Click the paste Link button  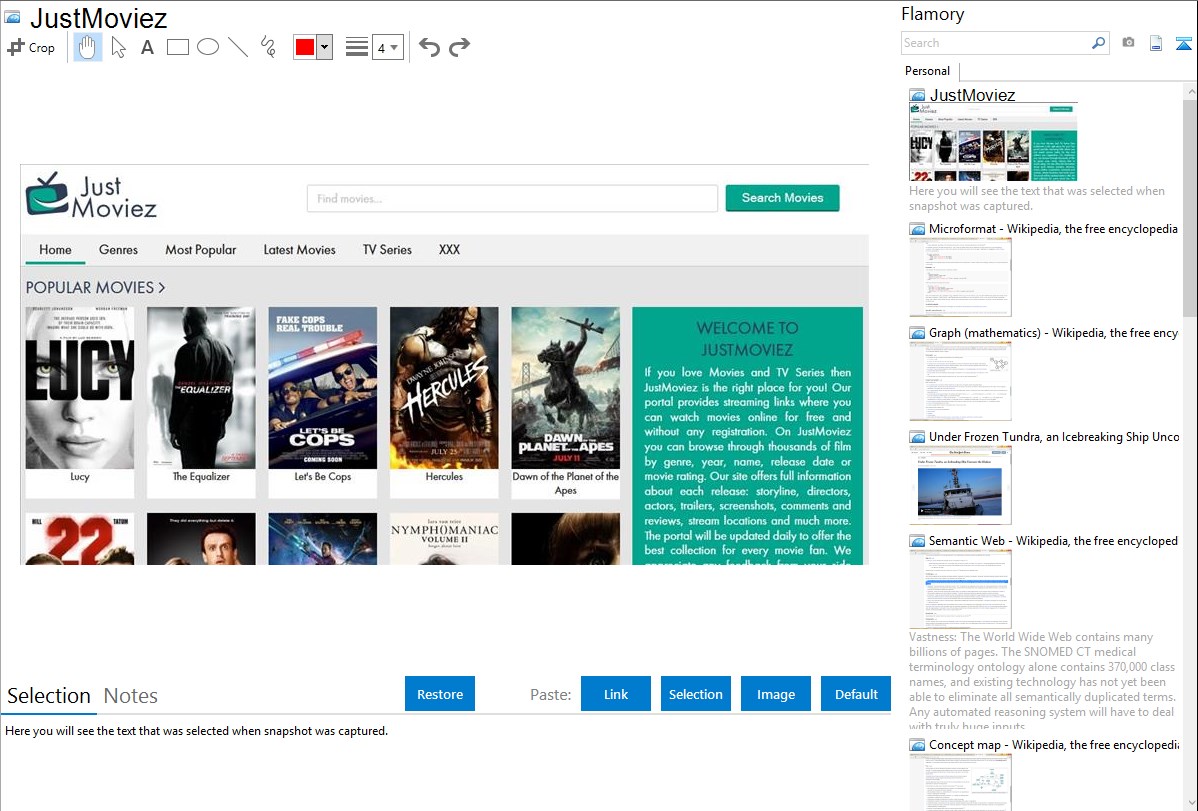pos(616,694)
